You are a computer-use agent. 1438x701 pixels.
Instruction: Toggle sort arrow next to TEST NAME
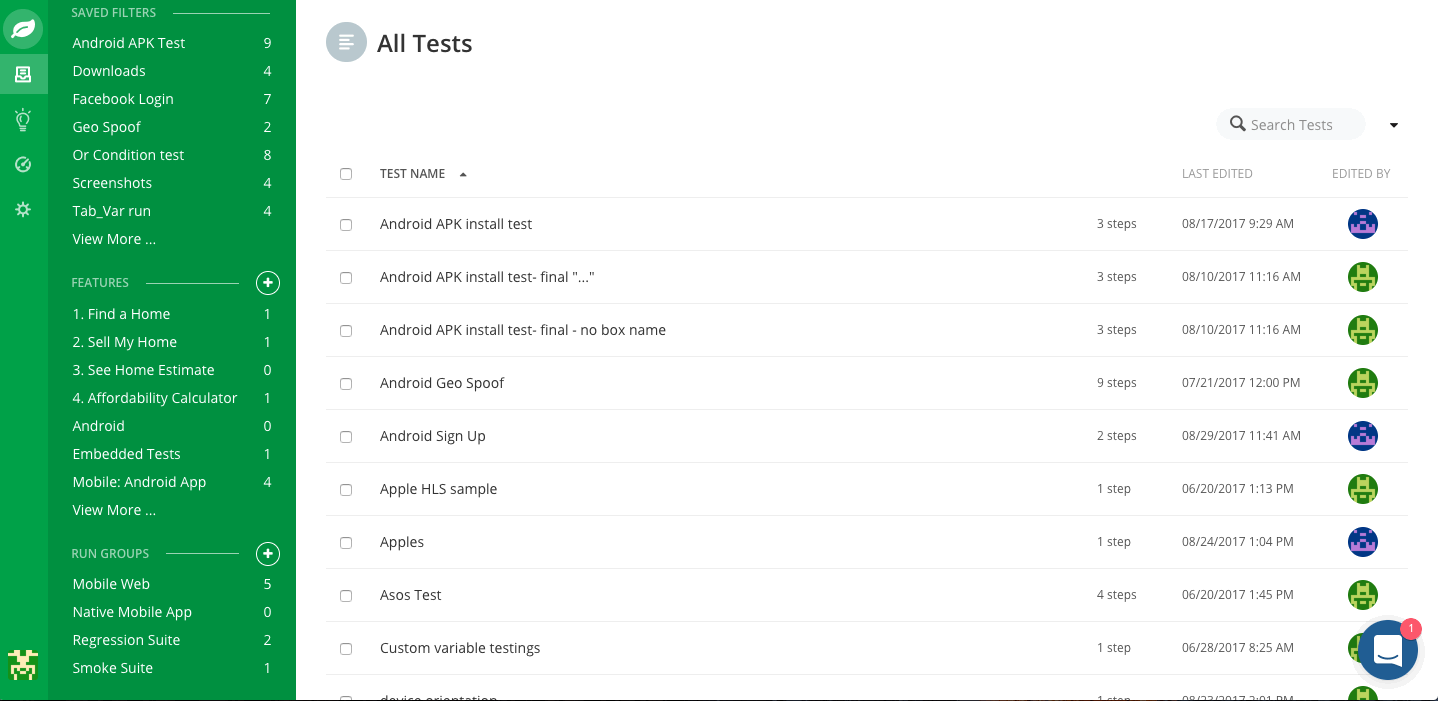pyautogui.click(x=463, y=174)
